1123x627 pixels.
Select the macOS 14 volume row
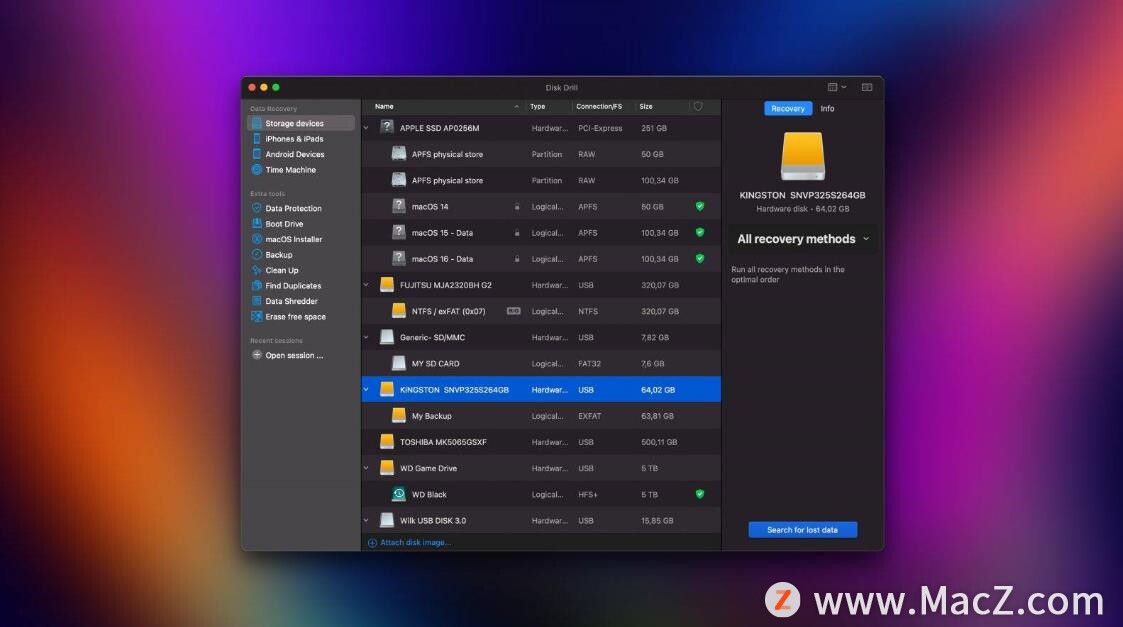541,206
